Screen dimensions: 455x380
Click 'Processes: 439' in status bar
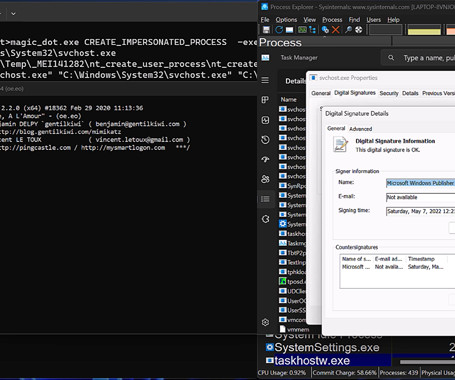pos(399,373)
